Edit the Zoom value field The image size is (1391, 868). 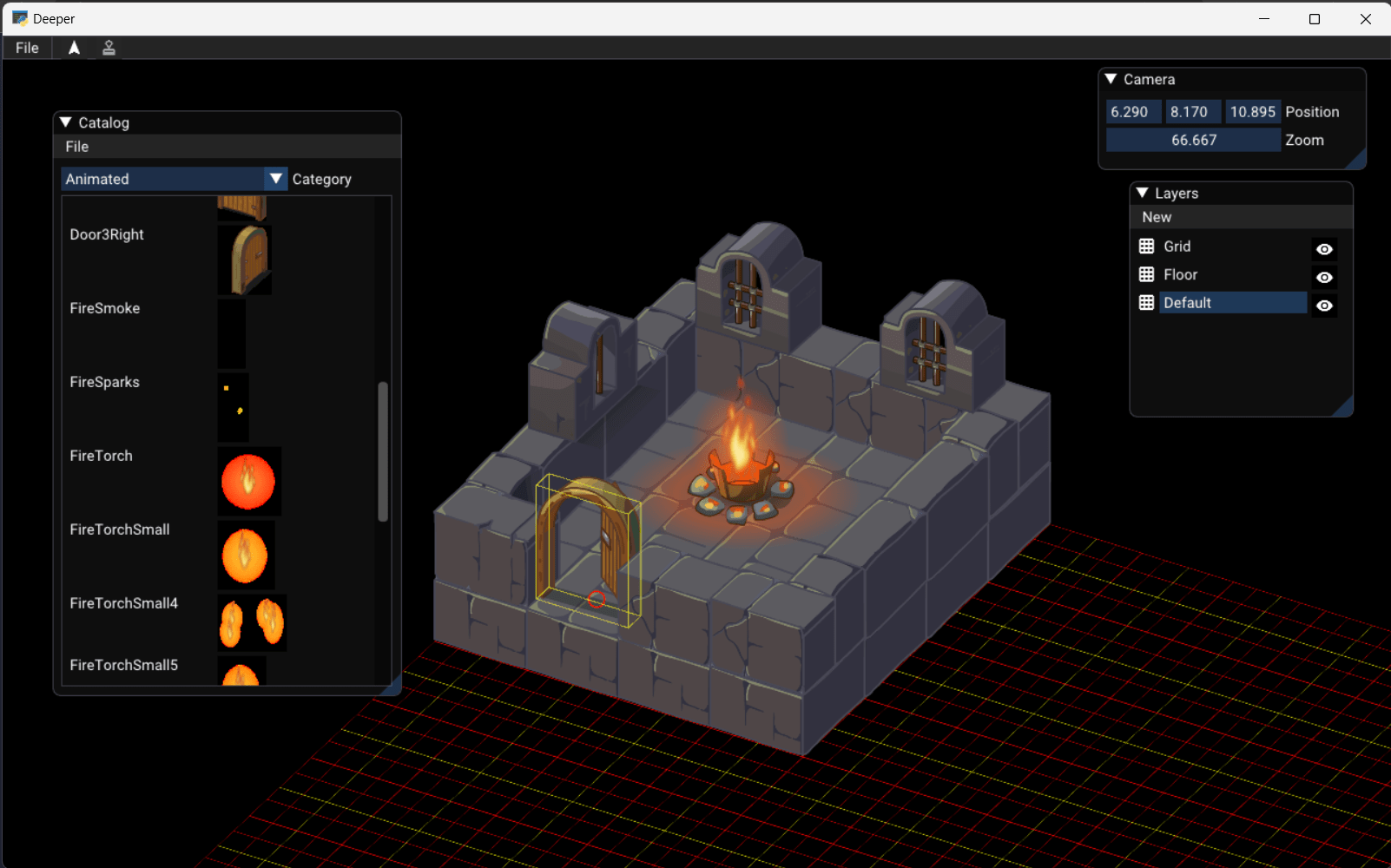pos(1192,139)
